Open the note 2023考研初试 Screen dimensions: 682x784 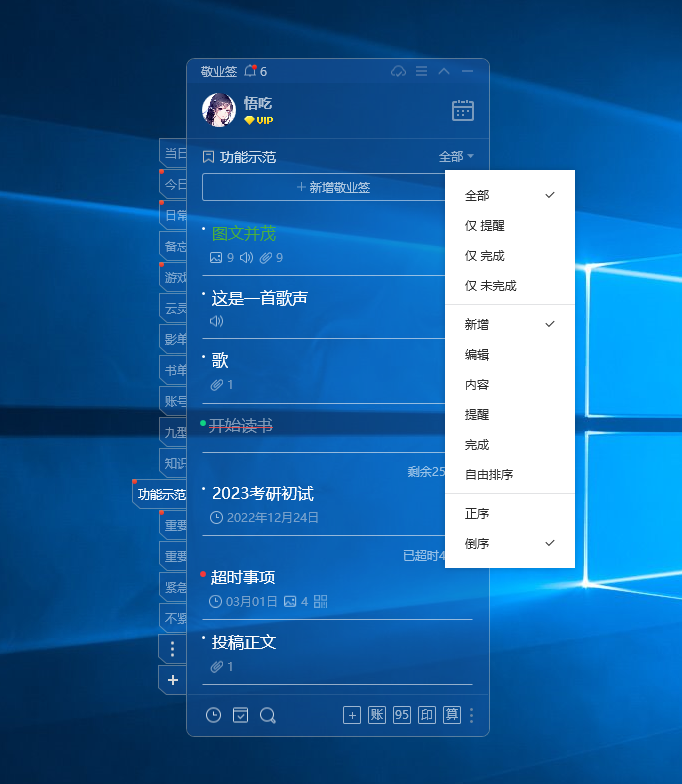263,494
